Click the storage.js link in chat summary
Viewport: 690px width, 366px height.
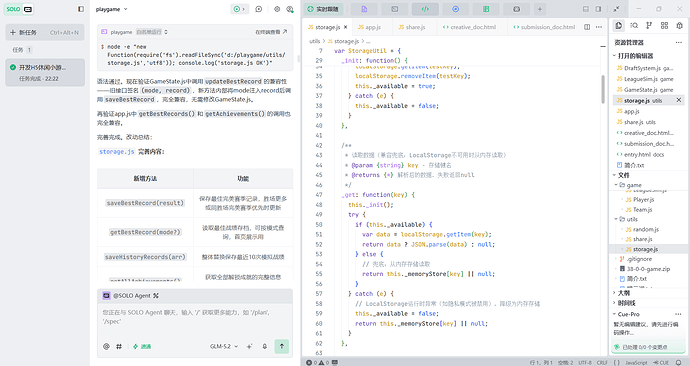117,152
